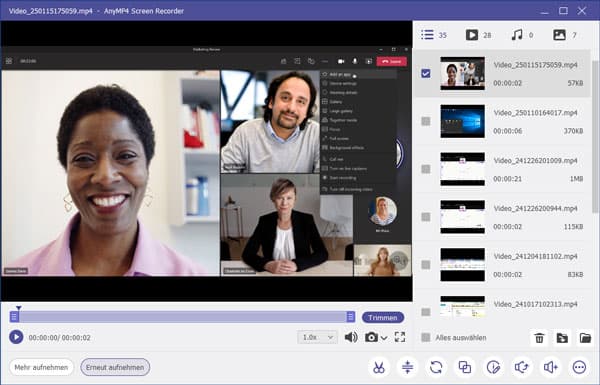The height and width of the screenshot is (385, 600).
Task: Open the 1.0x playback speed dropdown
Action: pos(317,337)
